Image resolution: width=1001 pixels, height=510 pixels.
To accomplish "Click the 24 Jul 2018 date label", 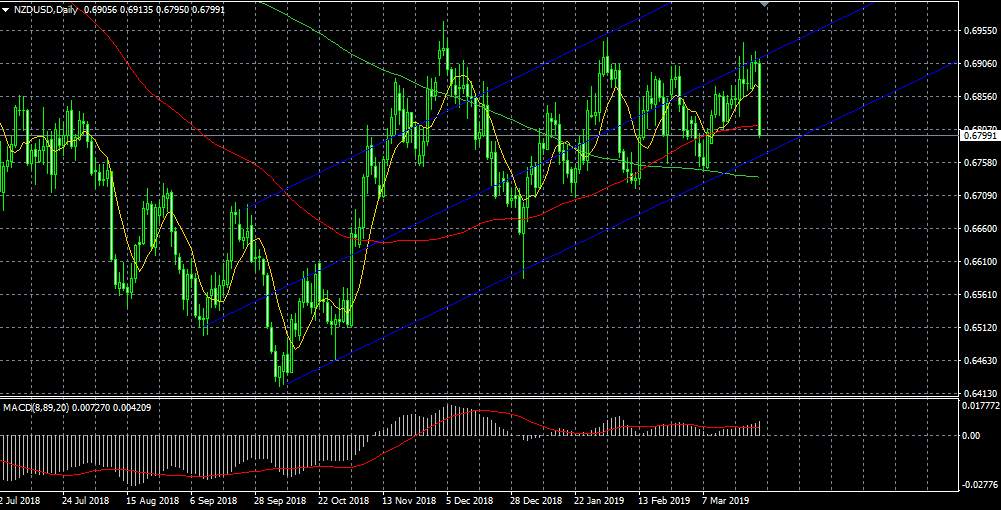I will tap(86, 501).
